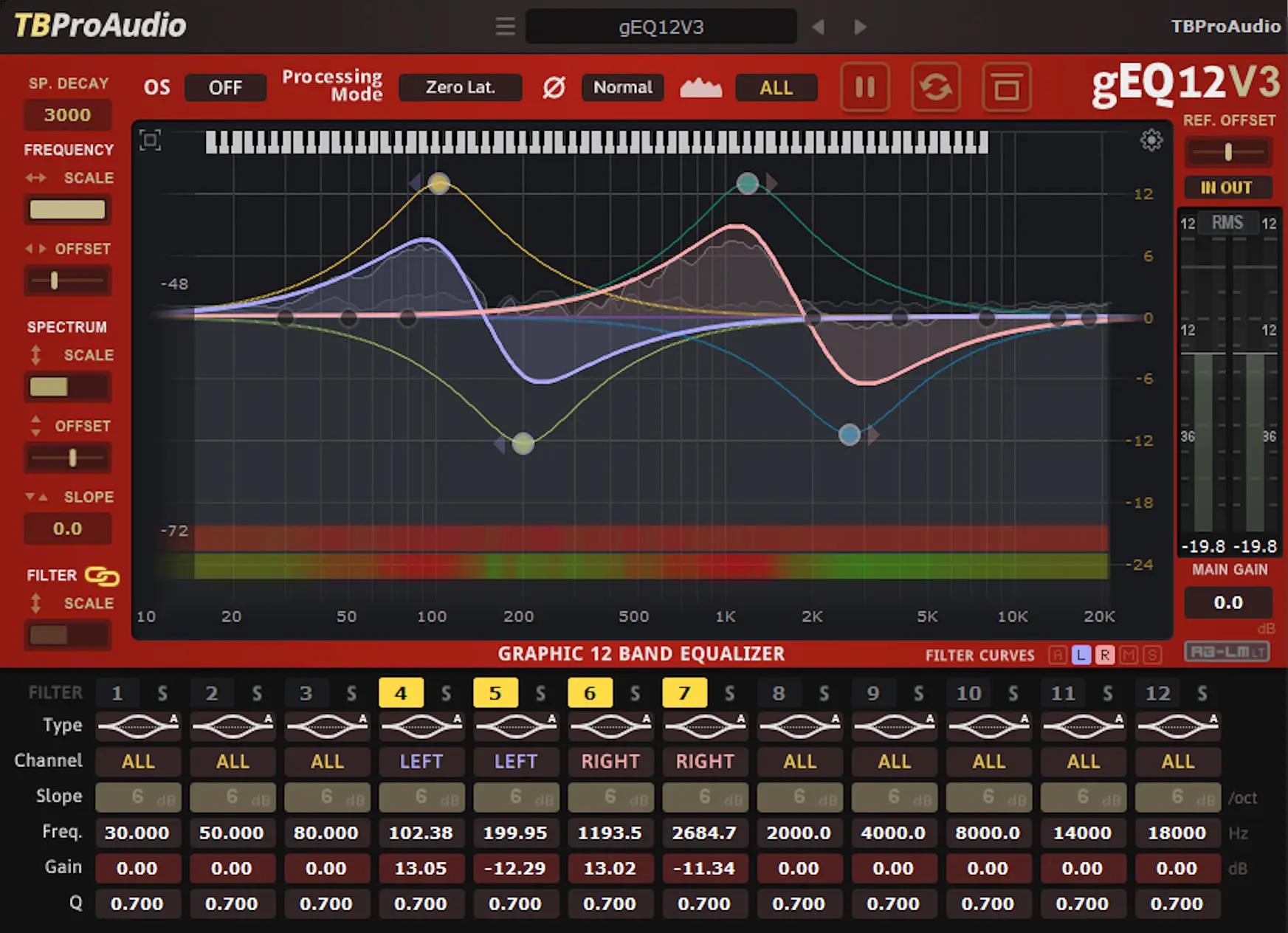Open filter 4 channel LEFT dropdown
Screen dimensions: 1288x933
coord(421,761)
